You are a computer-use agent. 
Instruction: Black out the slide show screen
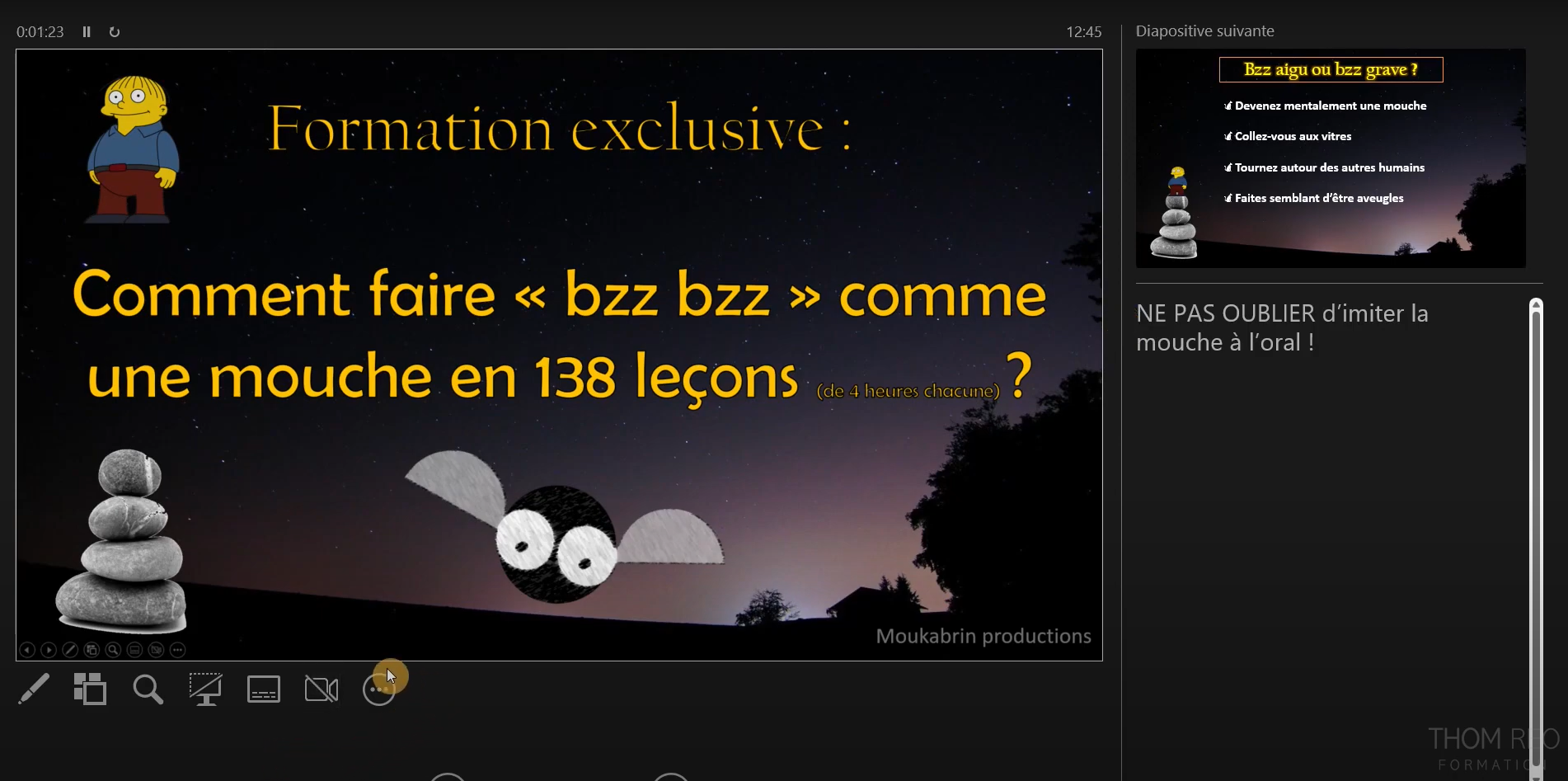click(205, 689)
